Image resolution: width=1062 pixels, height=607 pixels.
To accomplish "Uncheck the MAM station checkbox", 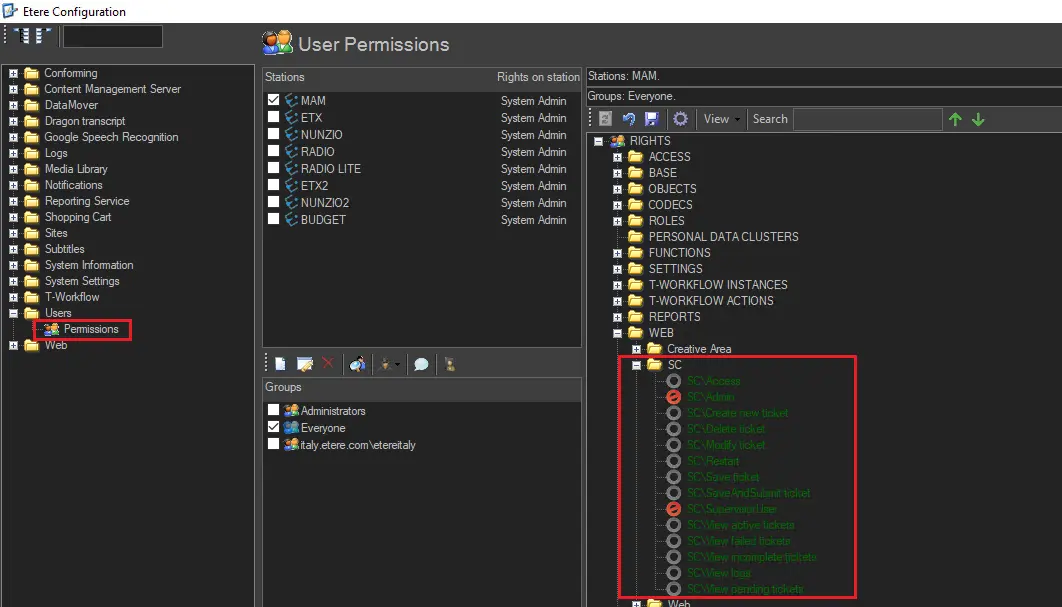I will click(273, 101).
